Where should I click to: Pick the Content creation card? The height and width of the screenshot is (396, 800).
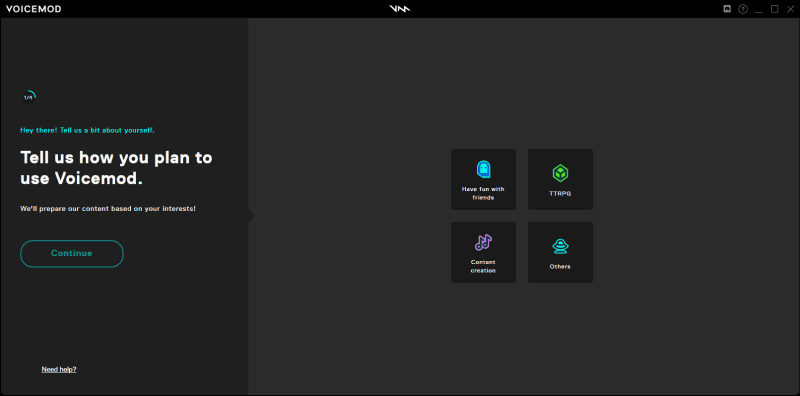tap(483, 252)
